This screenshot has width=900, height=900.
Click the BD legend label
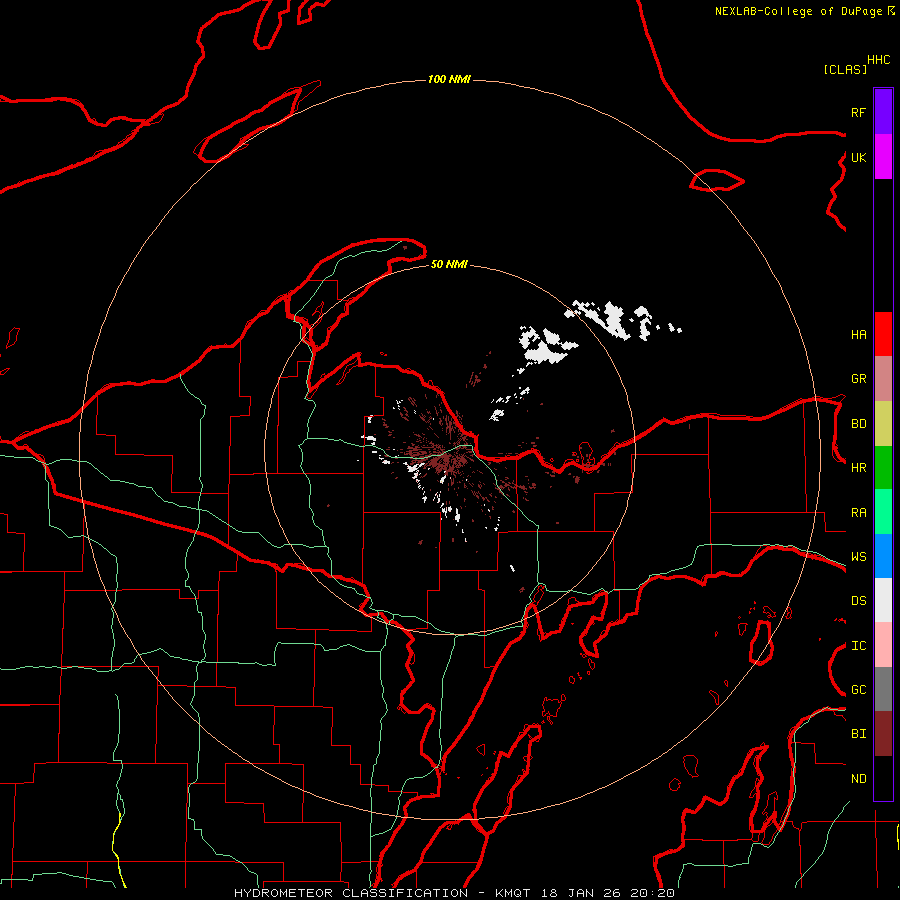click(x=858, y=424)
